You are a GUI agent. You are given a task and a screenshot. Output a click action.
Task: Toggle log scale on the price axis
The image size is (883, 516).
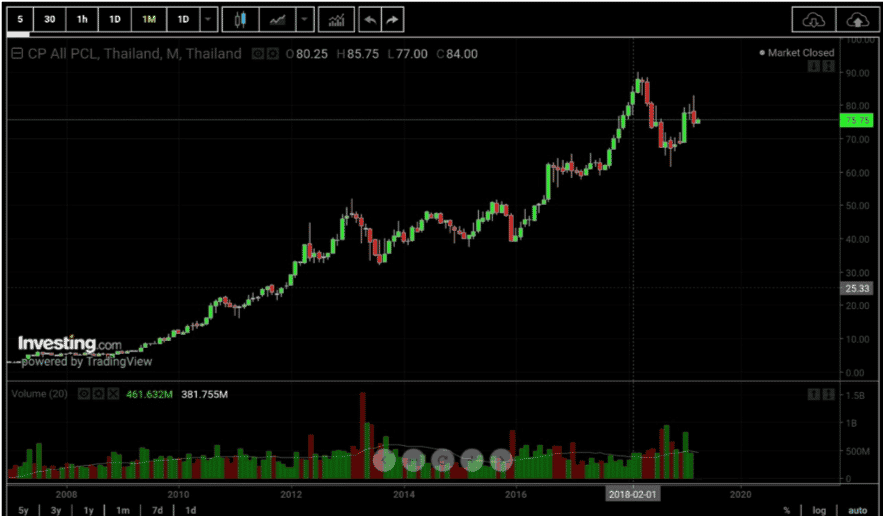(x=819, y=510)
